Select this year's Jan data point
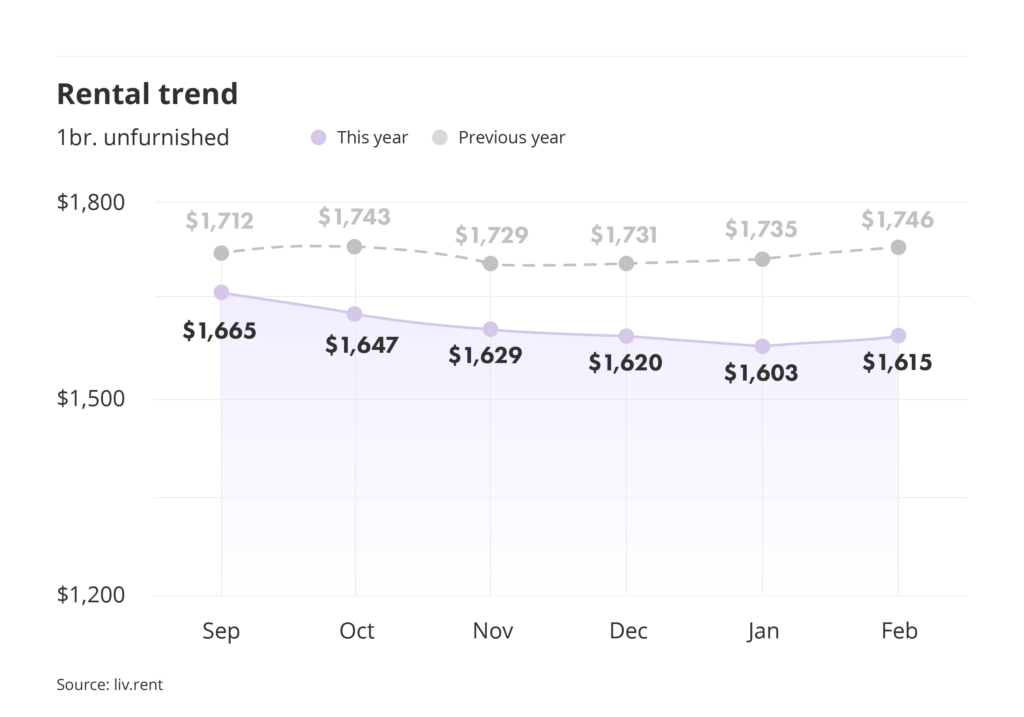 pos(762,346)
